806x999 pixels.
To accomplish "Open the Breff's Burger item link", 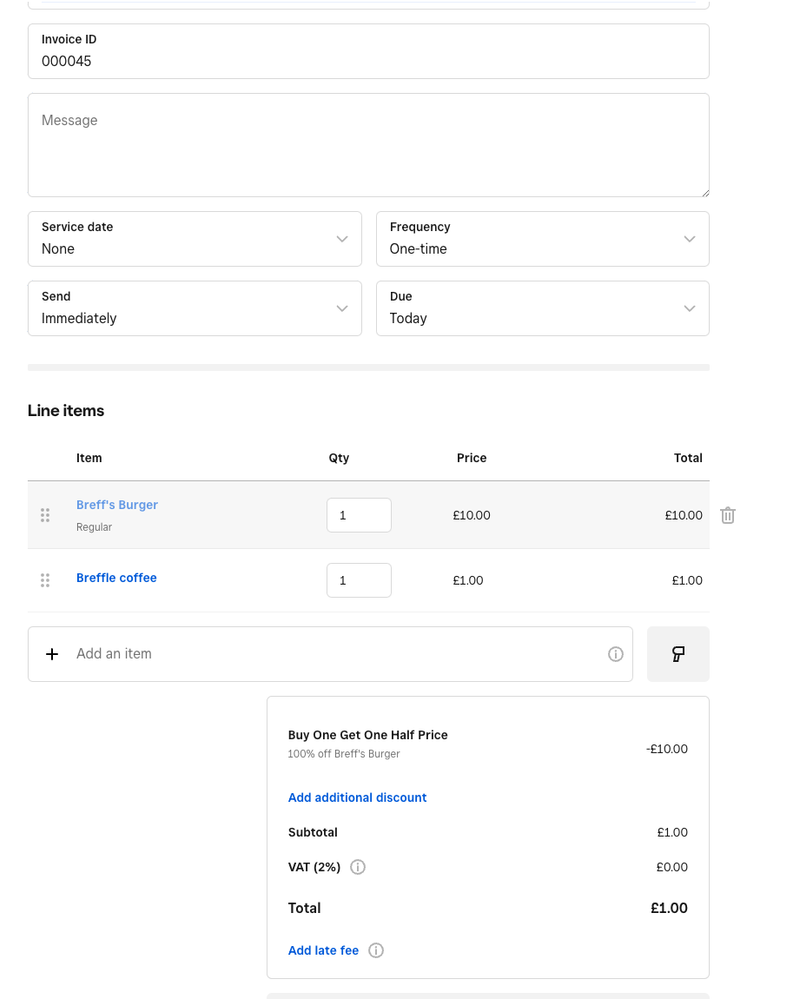I will tap(117, 505).
